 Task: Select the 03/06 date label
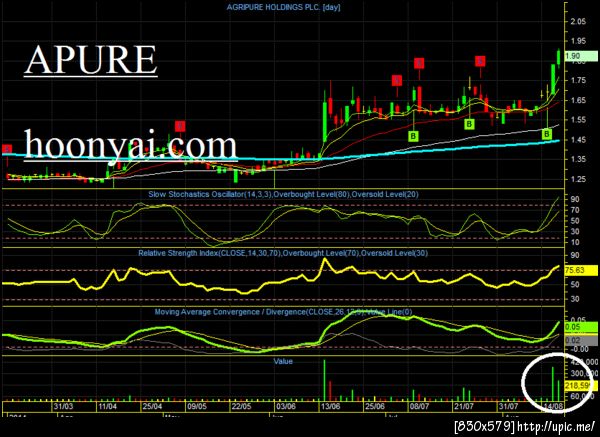tap(286, 406)
